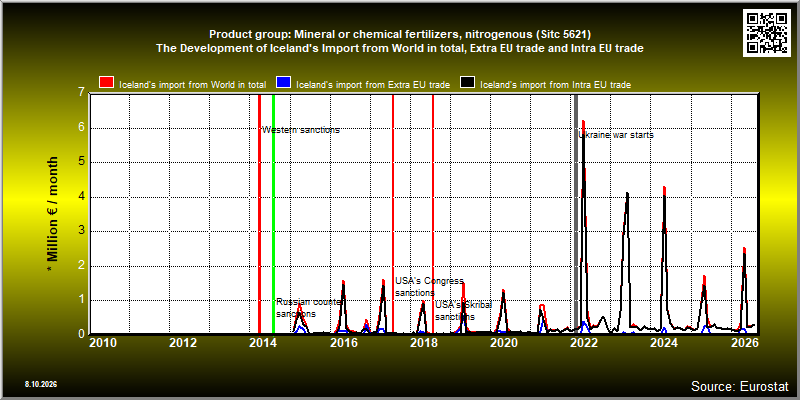800x400 pixels.
Task: Click the x-axis label 2020
Action: [x=504, y=342]
